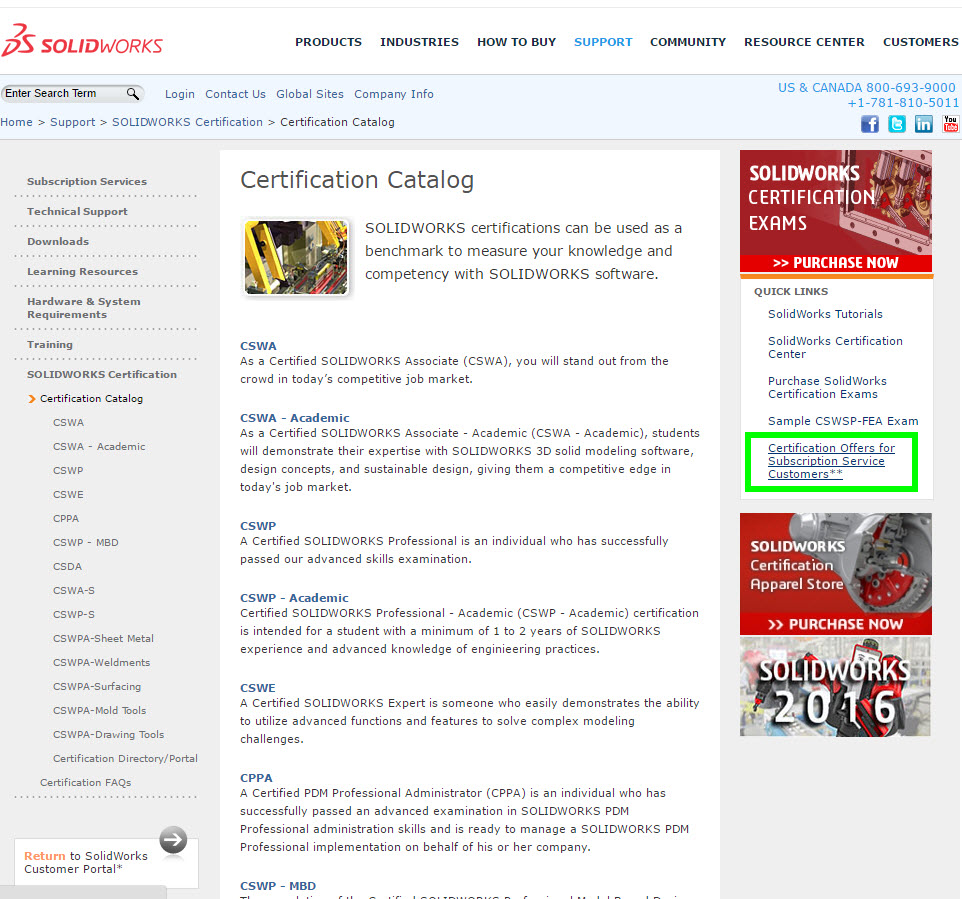Screen dimensions: 962x899
Task: Select CSWPA-Mold Tools in sidebar
Action: click(x=99, y=711)
